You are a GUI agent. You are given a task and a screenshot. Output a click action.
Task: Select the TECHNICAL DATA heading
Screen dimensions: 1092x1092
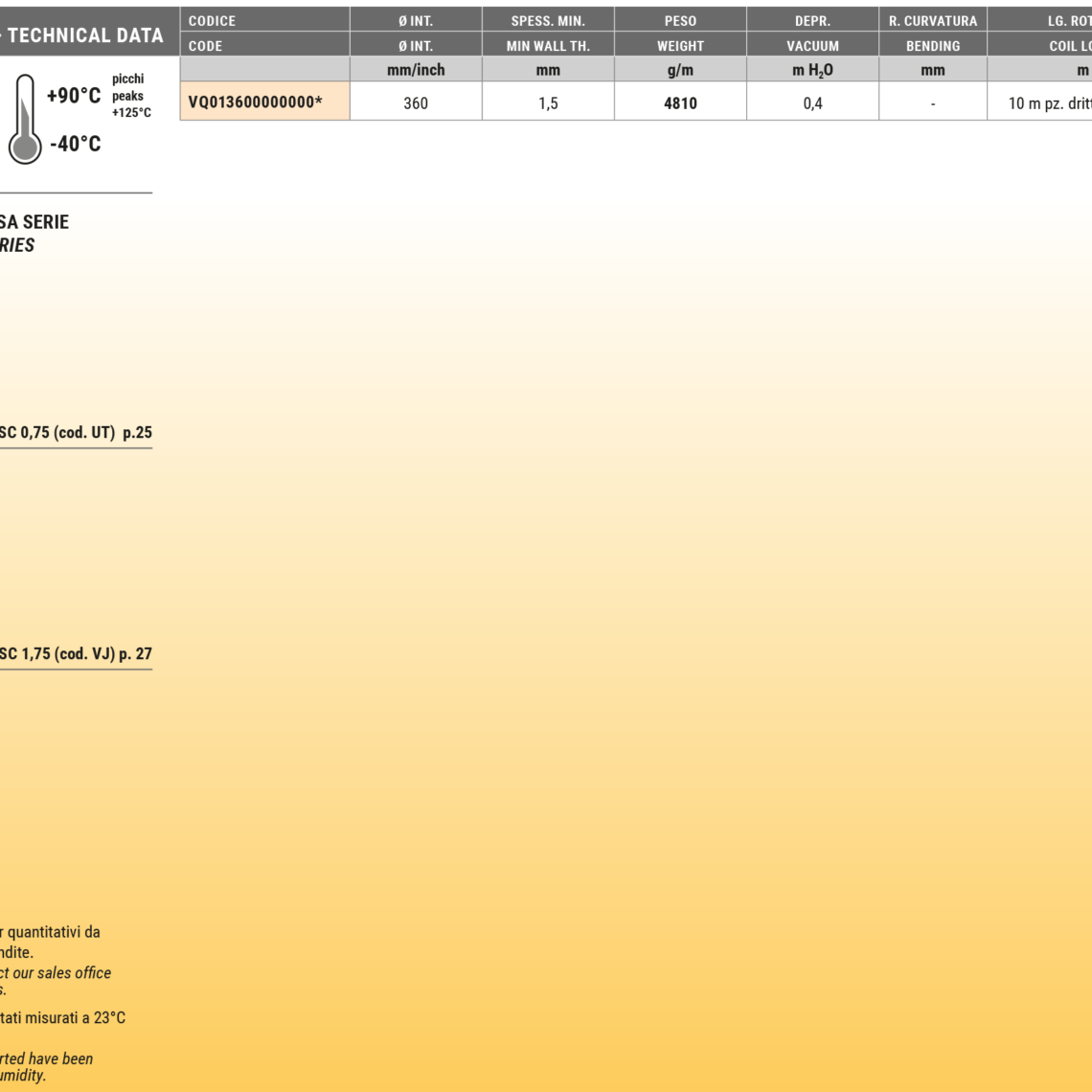pos(84,35)
